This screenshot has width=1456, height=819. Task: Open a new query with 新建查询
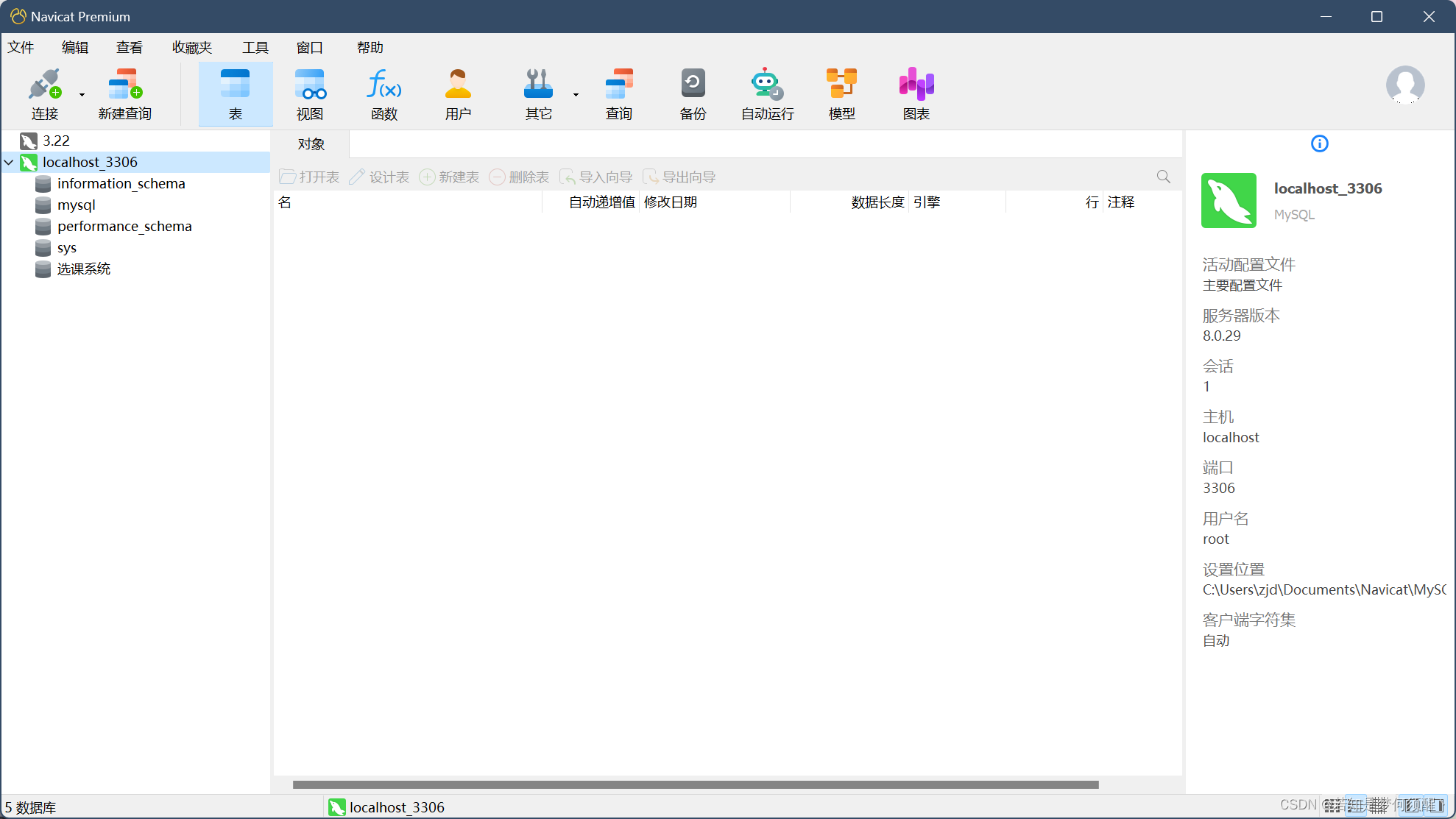click(124, 93)
